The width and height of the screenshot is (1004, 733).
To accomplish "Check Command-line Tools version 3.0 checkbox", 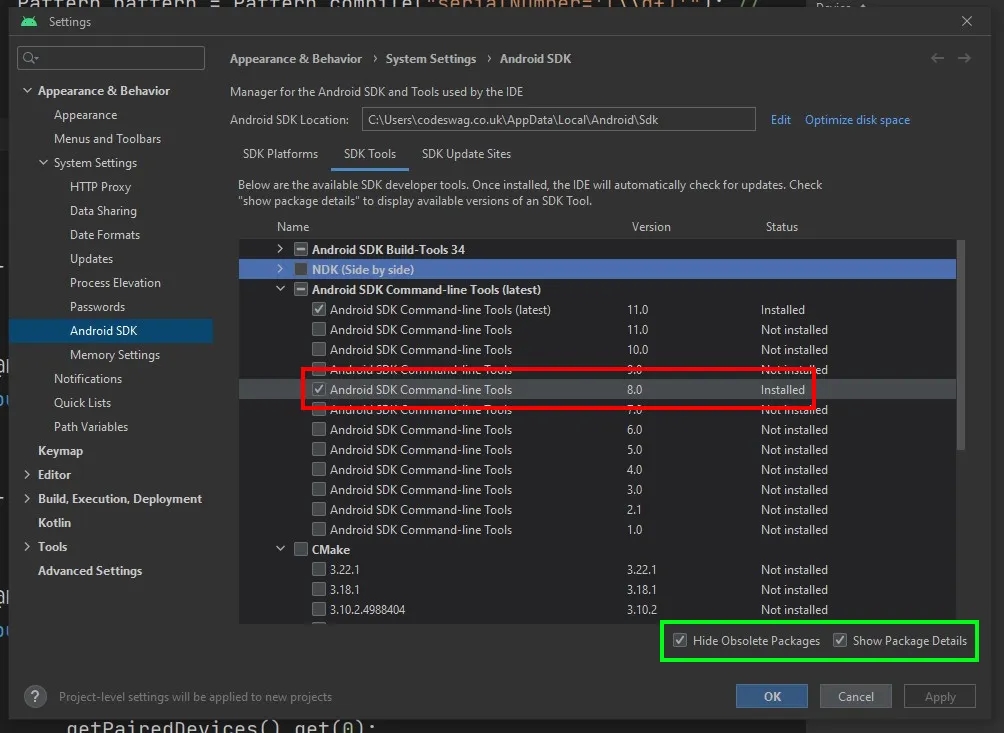I will click(319, 489).
